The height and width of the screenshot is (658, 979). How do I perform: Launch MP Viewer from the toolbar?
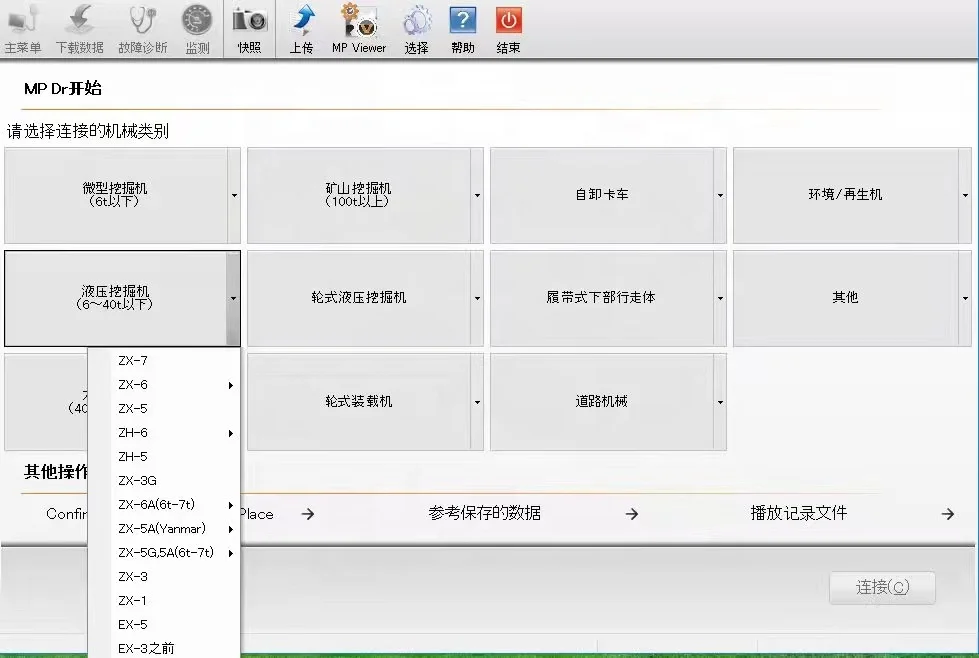tap(359, 29)
